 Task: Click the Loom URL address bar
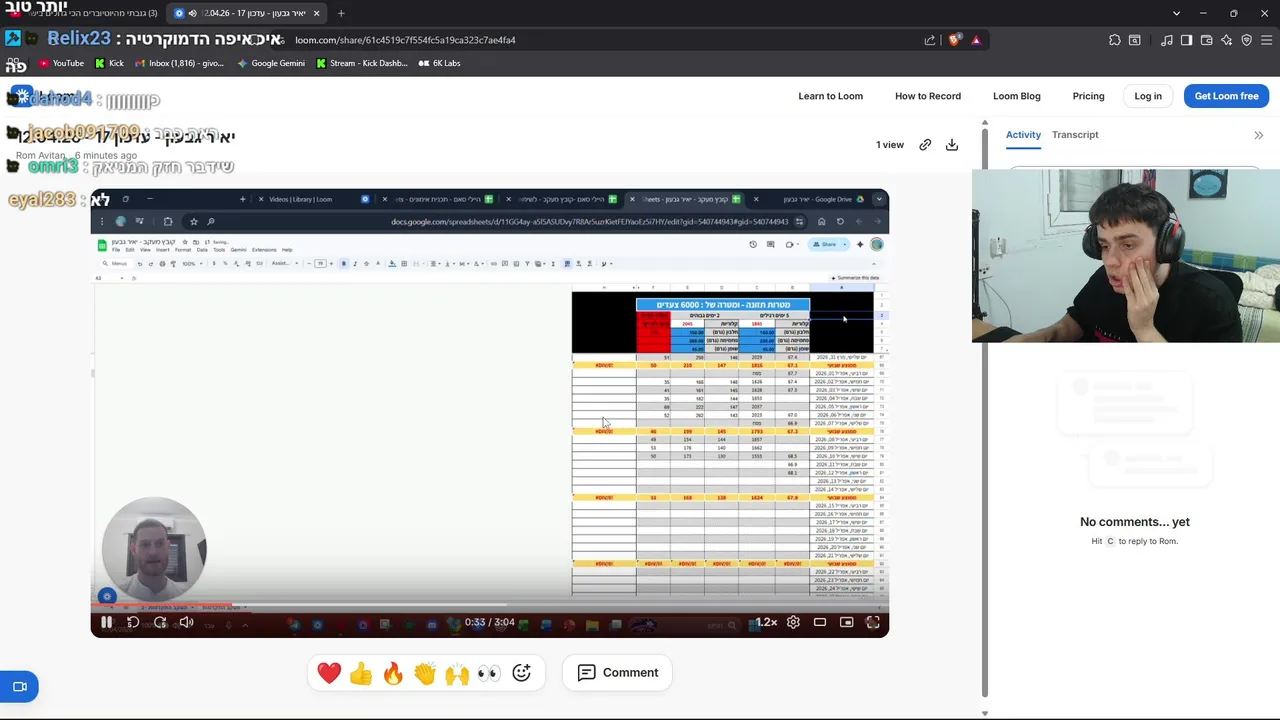[x=600, y=40]
